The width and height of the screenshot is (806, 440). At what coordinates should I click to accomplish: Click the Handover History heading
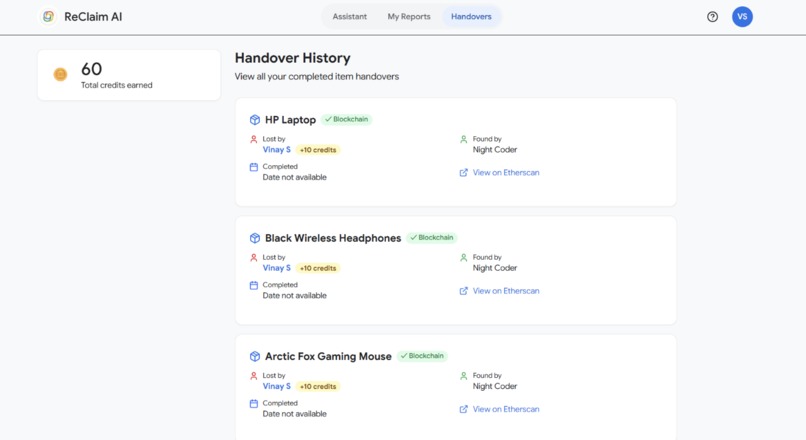(x=292, y=58)
